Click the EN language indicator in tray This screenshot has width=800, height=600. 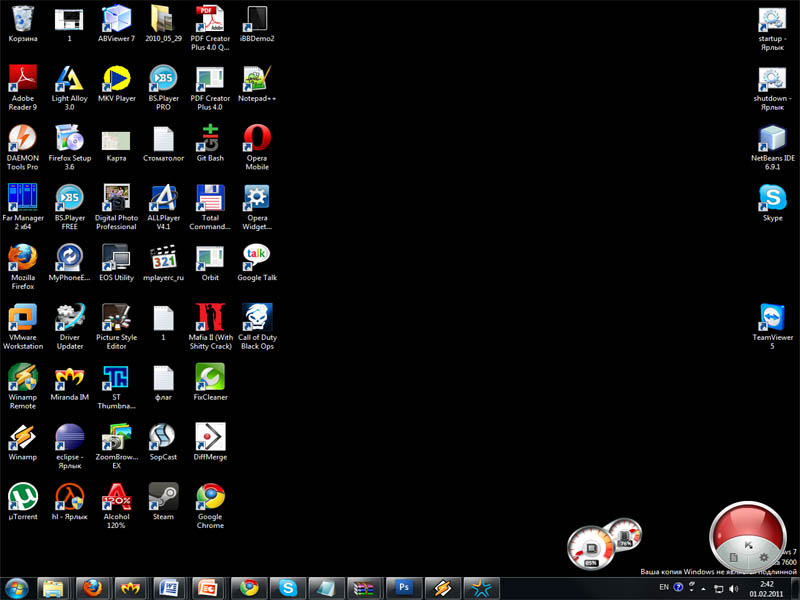(664, 587)
